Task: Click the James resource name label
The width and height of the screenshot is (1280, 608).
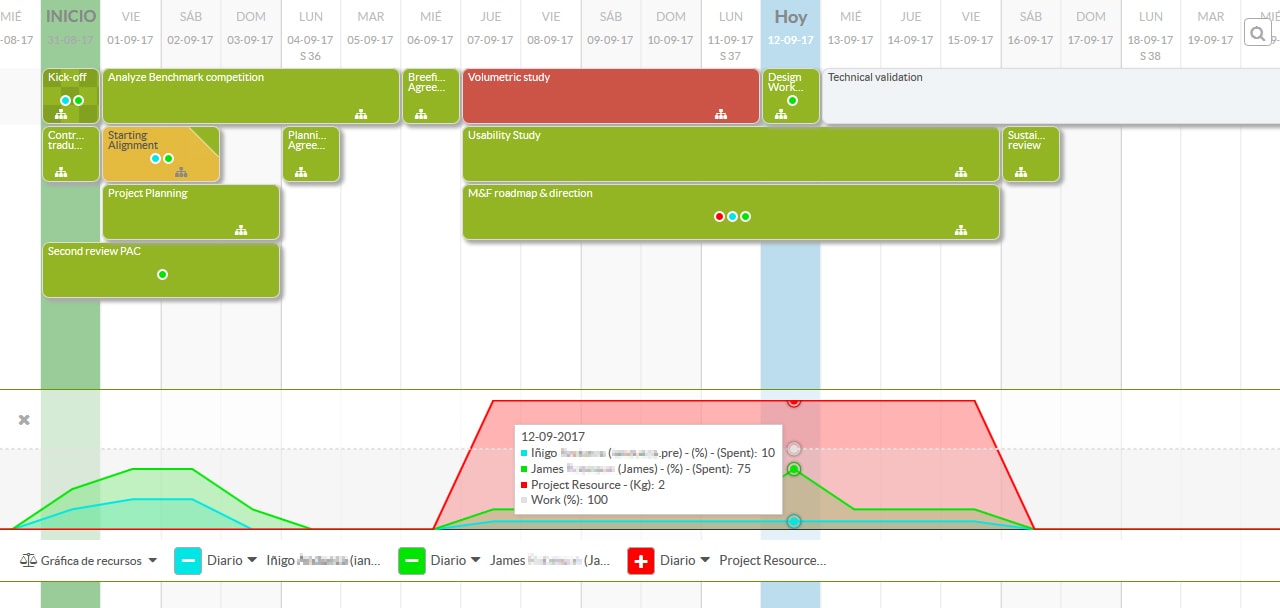Action: (550, 561)
